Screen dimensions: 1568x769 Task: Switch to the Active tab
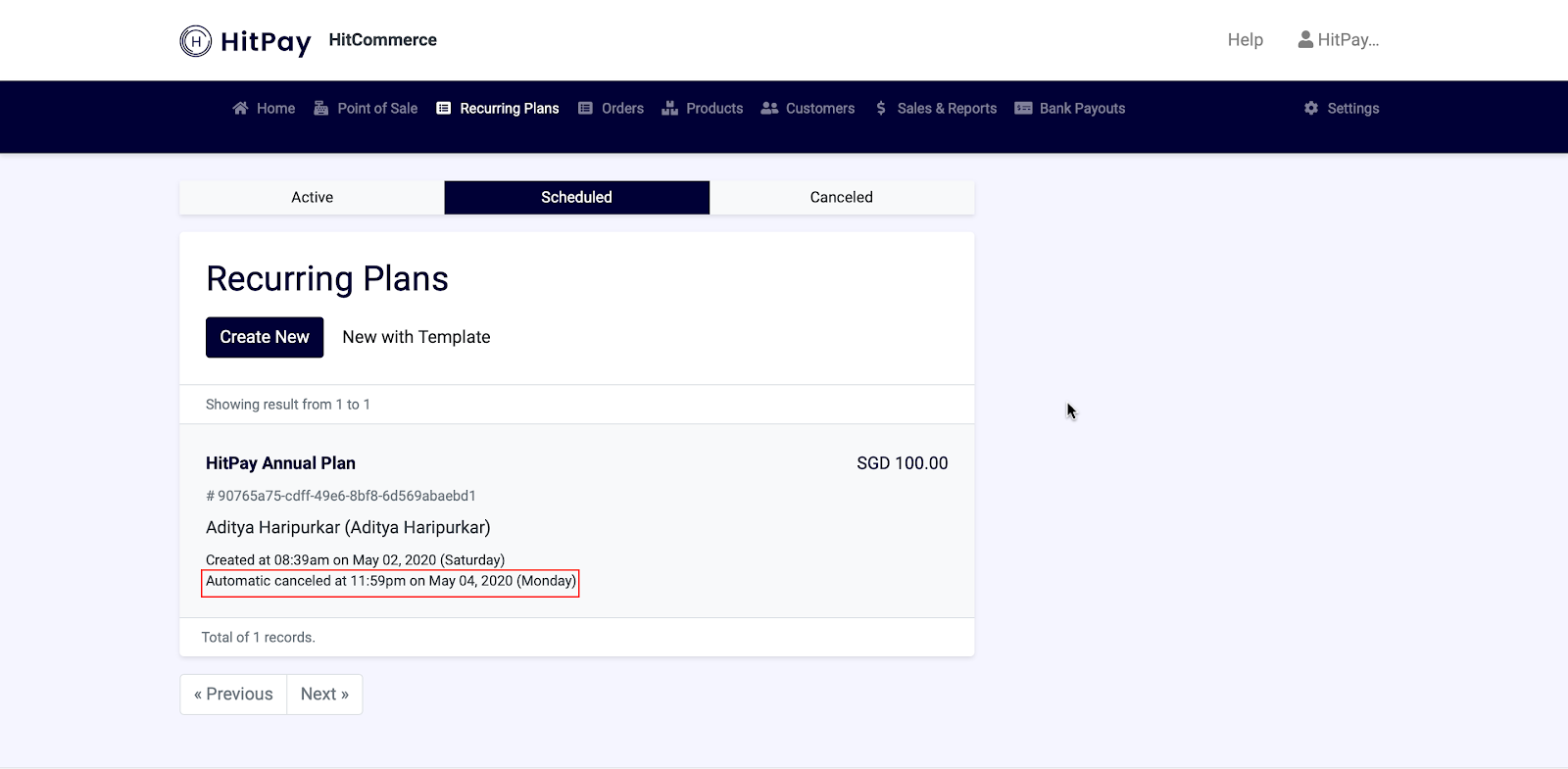[312, 198]
